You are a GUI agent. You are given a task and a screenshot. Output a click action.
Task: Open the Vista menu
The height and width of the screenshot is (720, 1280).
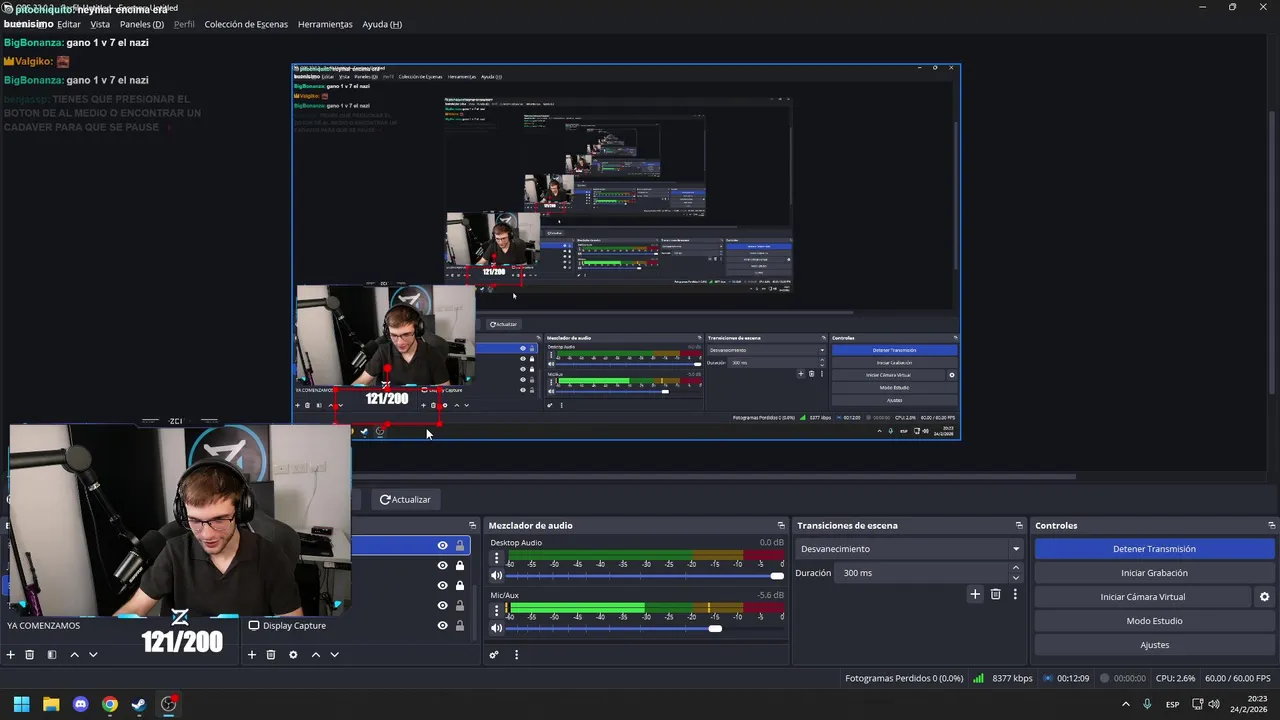100,24
